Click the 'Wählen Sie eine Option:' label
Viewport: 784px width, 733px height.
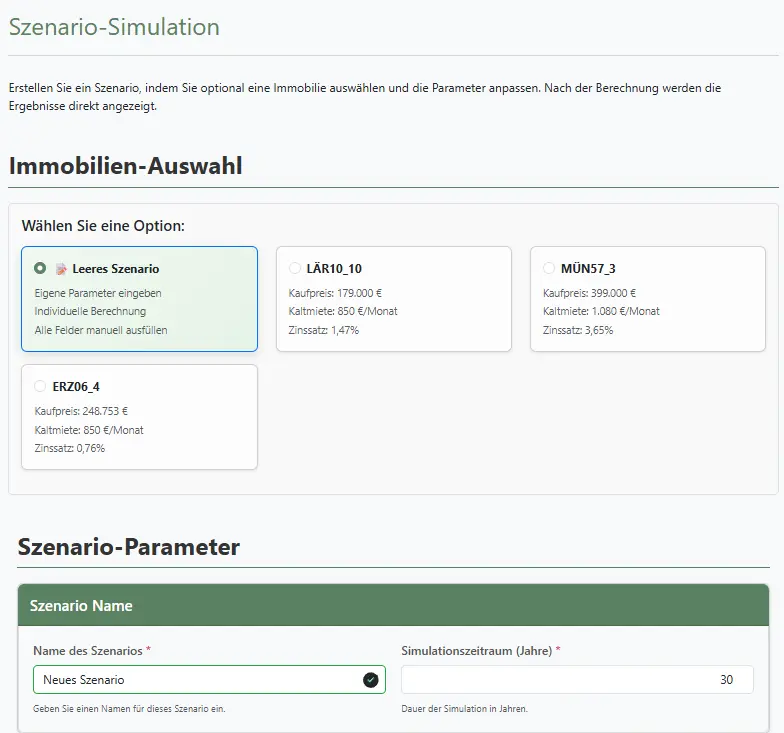pyautogui.click(x=103, y=226)
